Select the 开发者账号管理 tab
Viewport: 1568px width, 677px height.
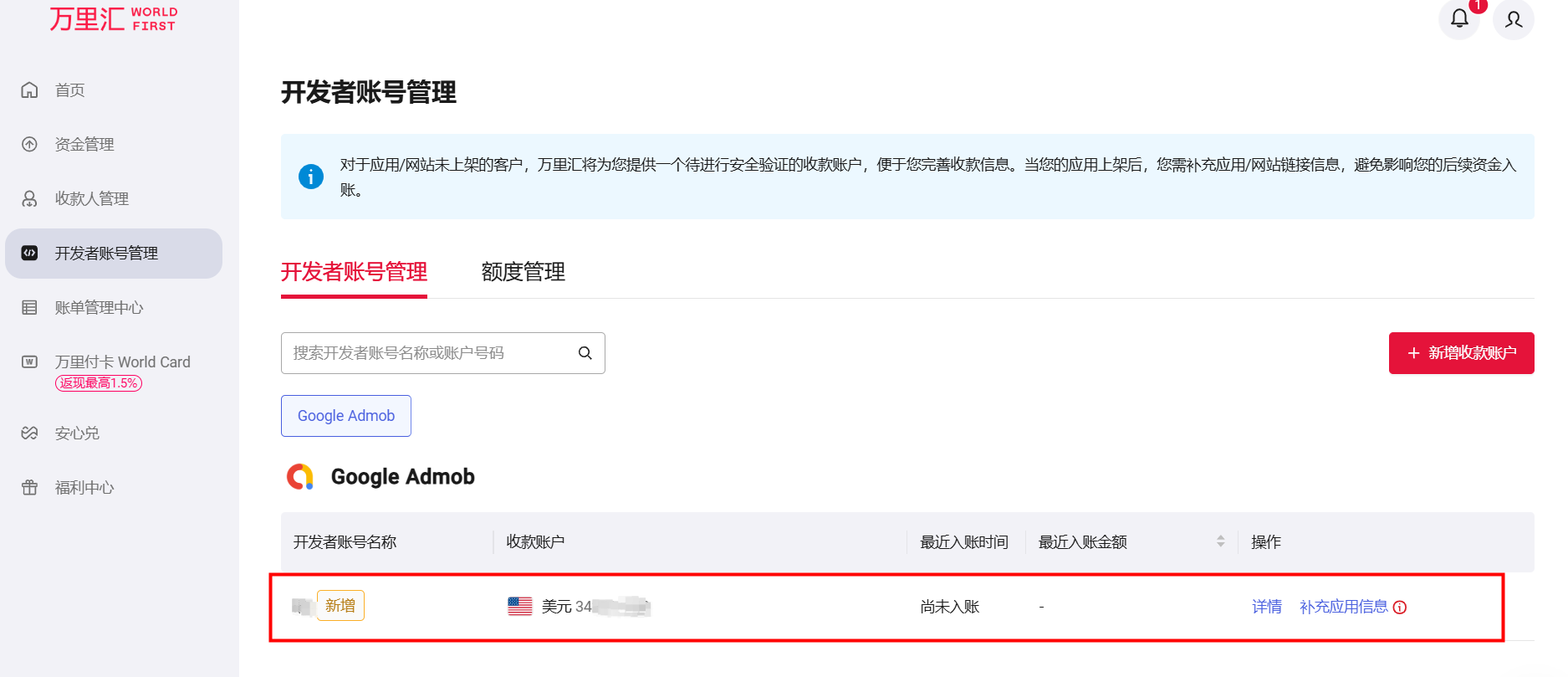[354, 272]
